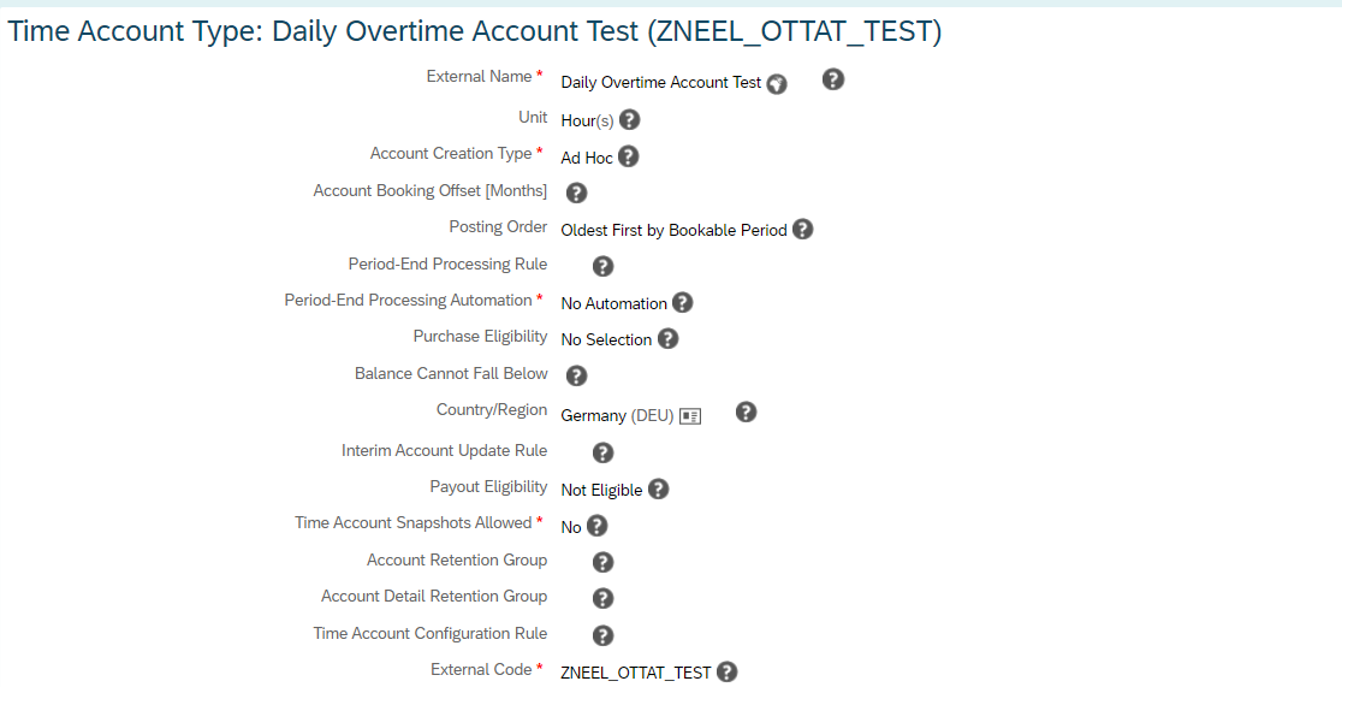Open help for Balance Cannot Fall Below
Screen dimensions: 1346x717
coord(576,376)
